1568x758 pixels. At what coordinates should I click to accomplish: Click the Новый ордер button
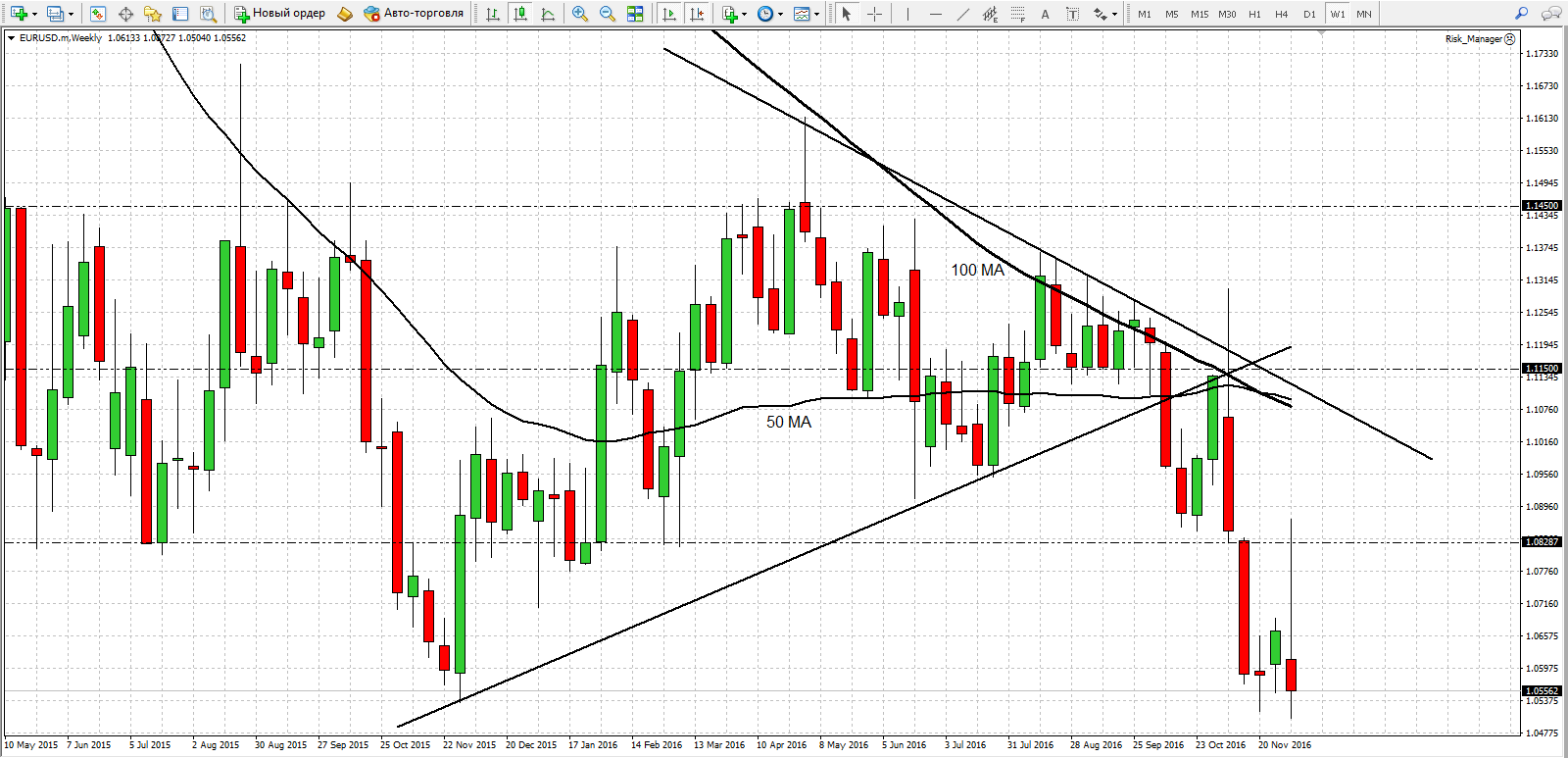pyautogui.click(x=279, y=14)
